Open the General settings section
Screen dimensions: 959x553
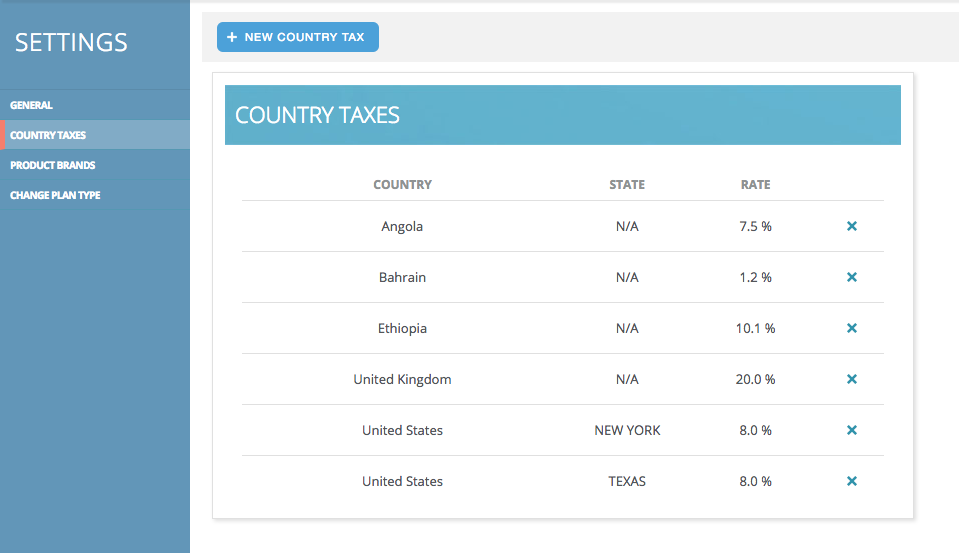95,105
